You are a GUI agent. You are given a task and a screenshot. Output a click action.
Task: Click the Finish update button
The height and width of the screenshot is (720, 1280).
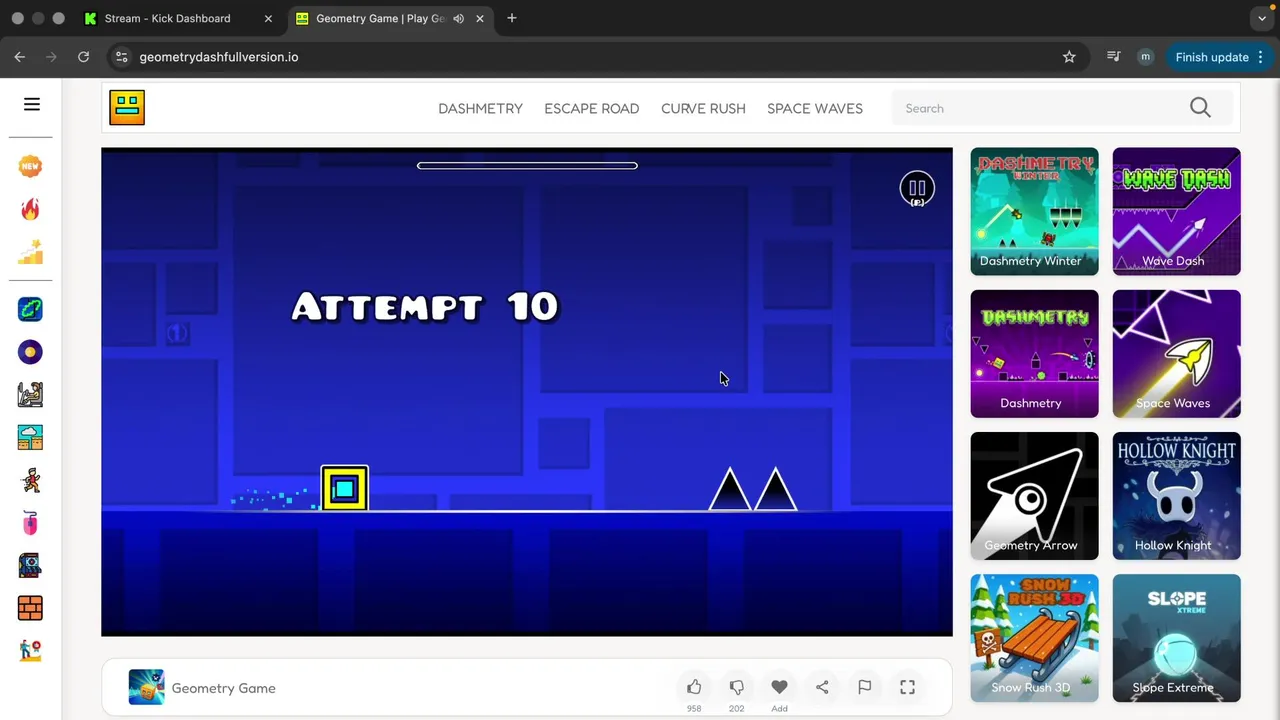(1219, 57)
